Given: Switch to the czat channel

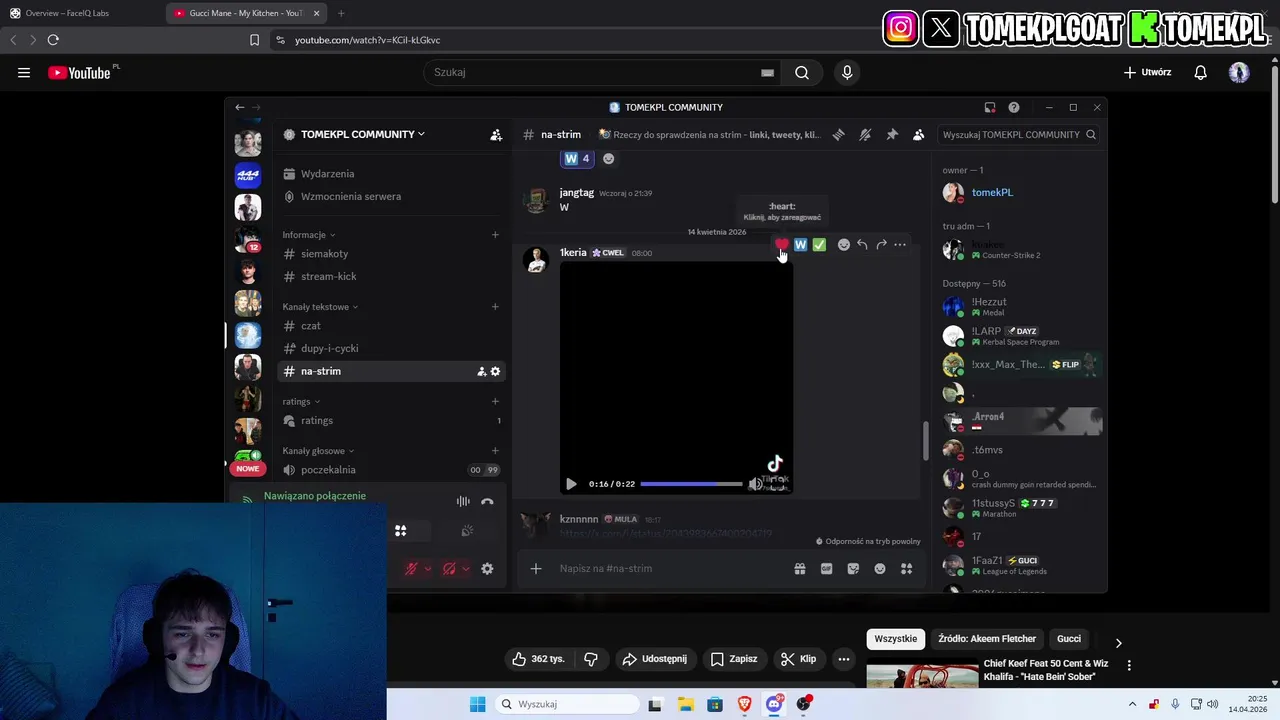Looking at the screenshot, I should [391, 326].
